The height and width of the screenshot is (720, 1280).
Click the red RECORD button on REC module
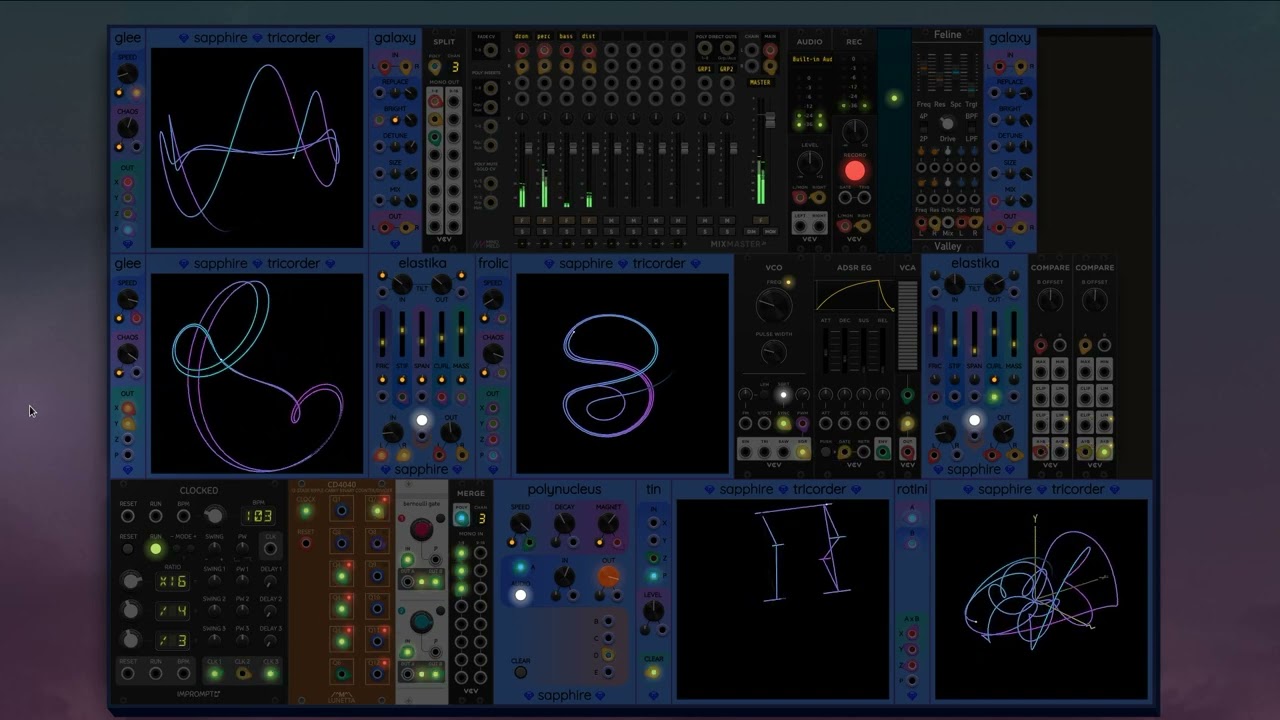pos(855,171)
